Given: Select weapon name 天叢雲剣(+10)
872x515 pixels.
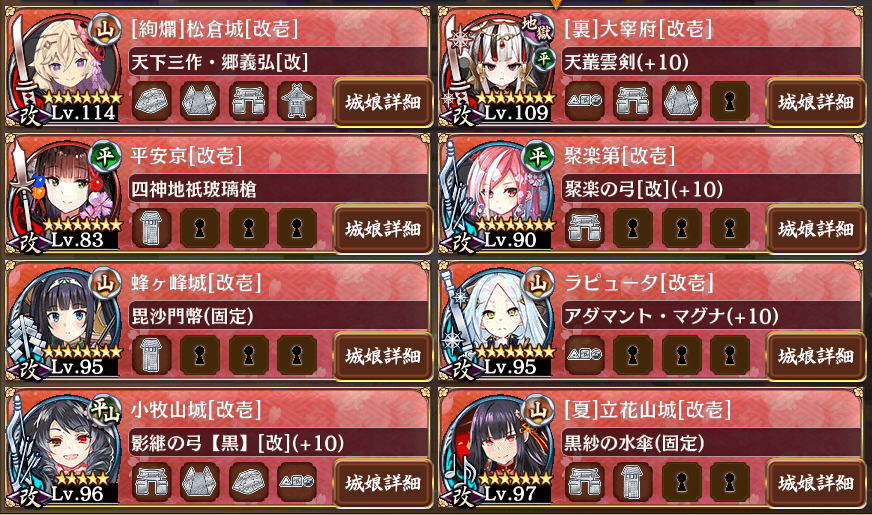Looking at the screenshot, I should click(626, 62).
